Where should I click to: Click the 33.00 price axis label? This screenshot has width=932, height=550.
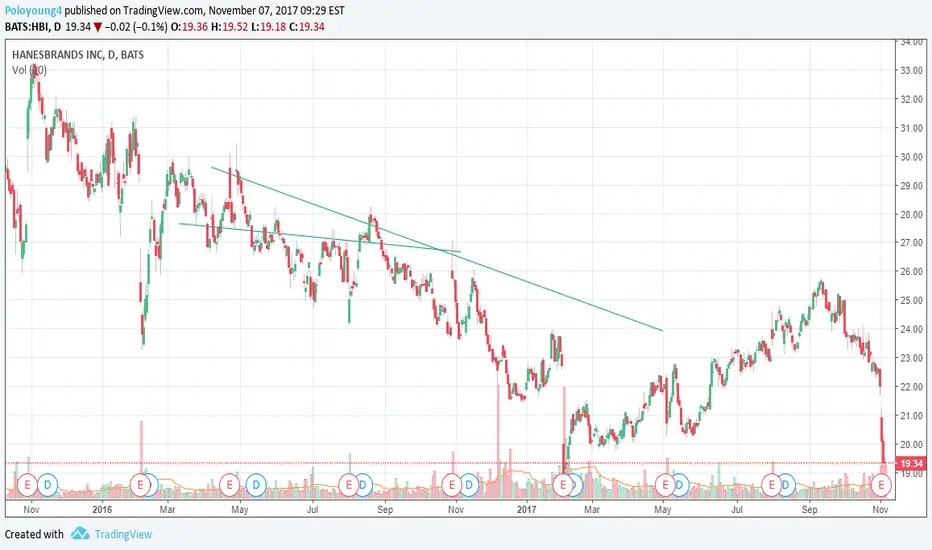(911, 70)
